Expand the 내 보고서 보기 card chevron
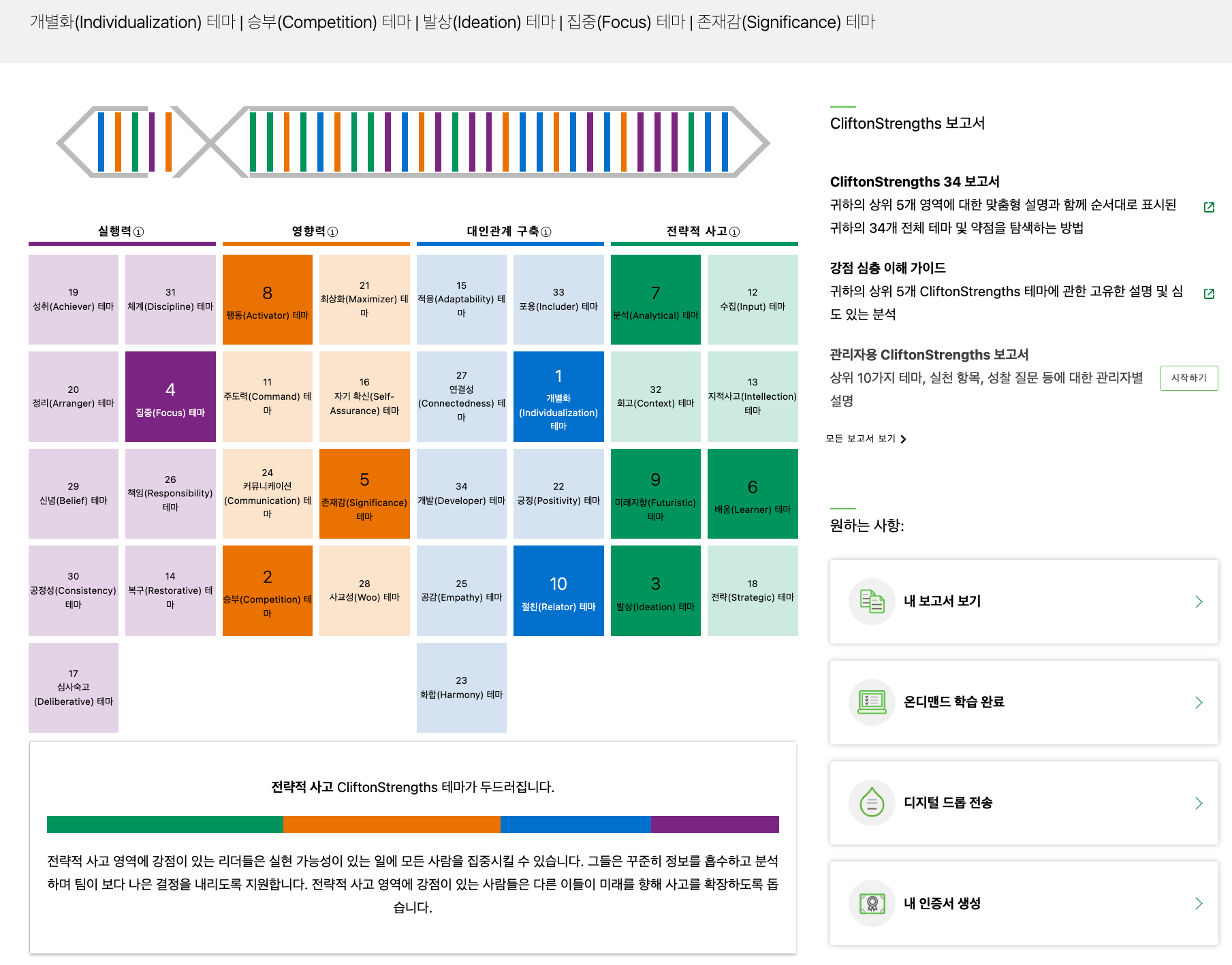The width and height of the screenshot is (1232, 965). pos(1199,601)
